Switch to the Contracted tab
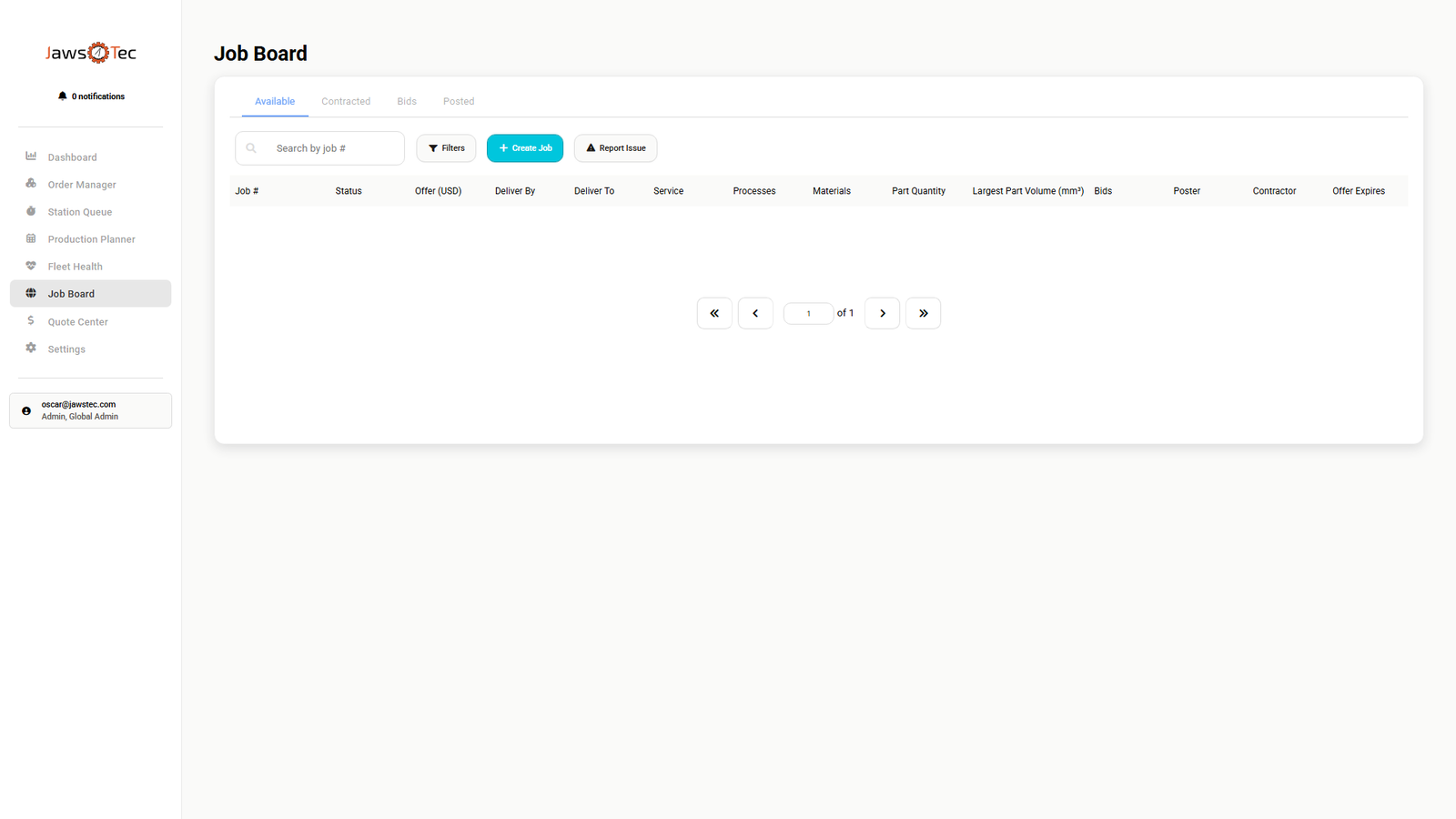Image resolution: width=1456 pixels, height=819 pixels. coord(346,101)
